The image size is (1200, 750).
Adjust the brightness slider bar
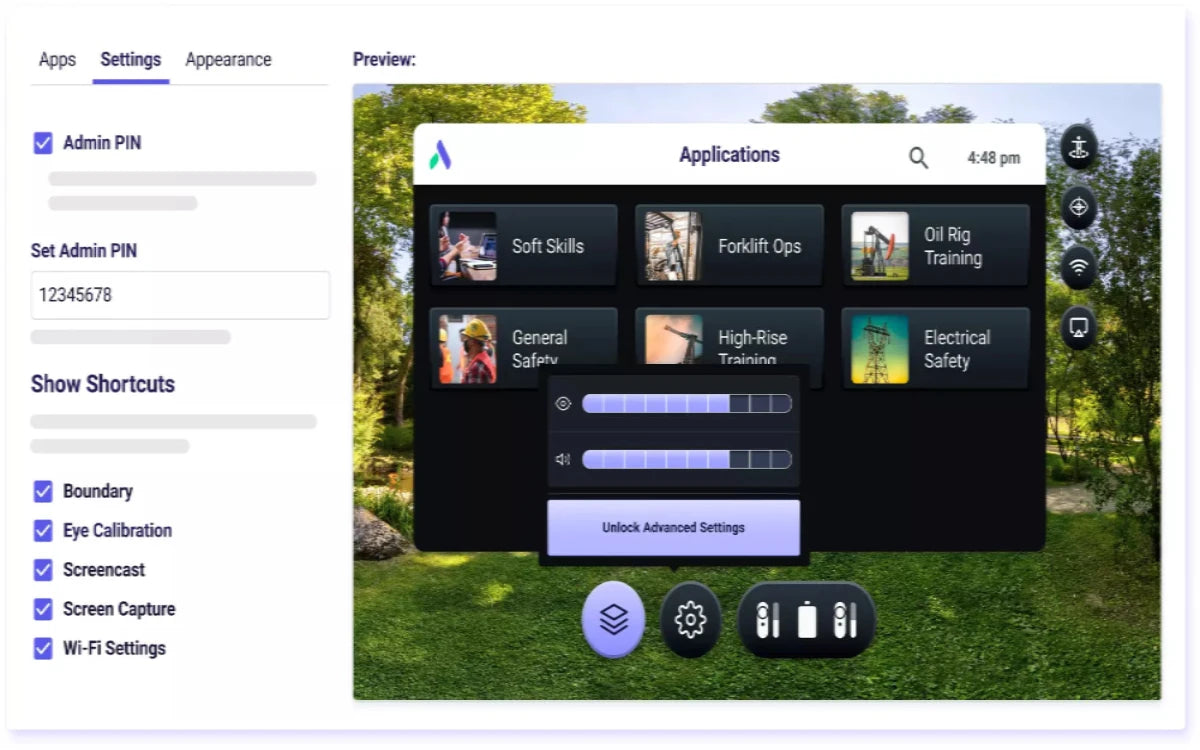(x=686, y=404)
